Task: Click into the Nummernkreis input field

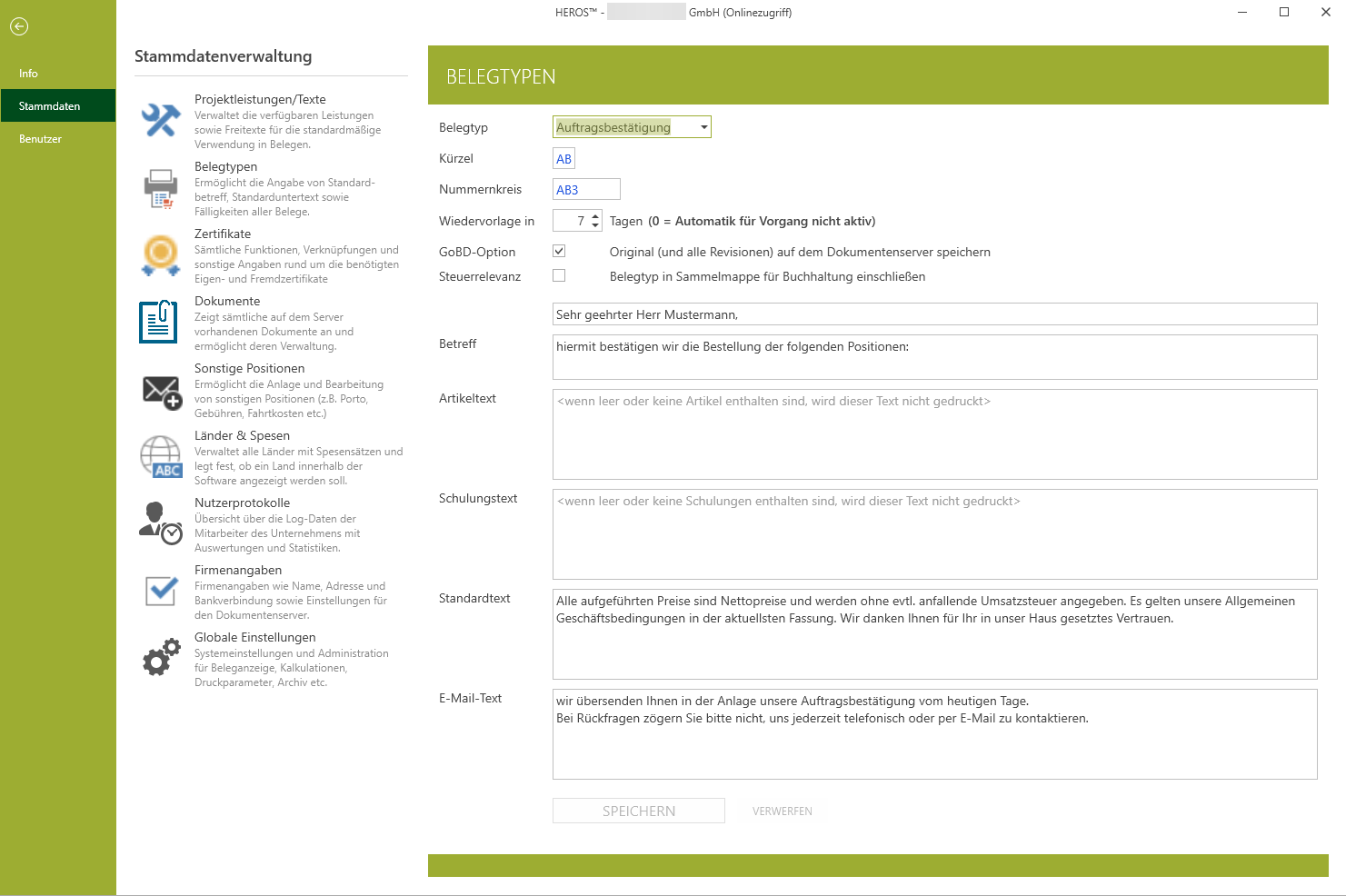Action: (586, 189)
